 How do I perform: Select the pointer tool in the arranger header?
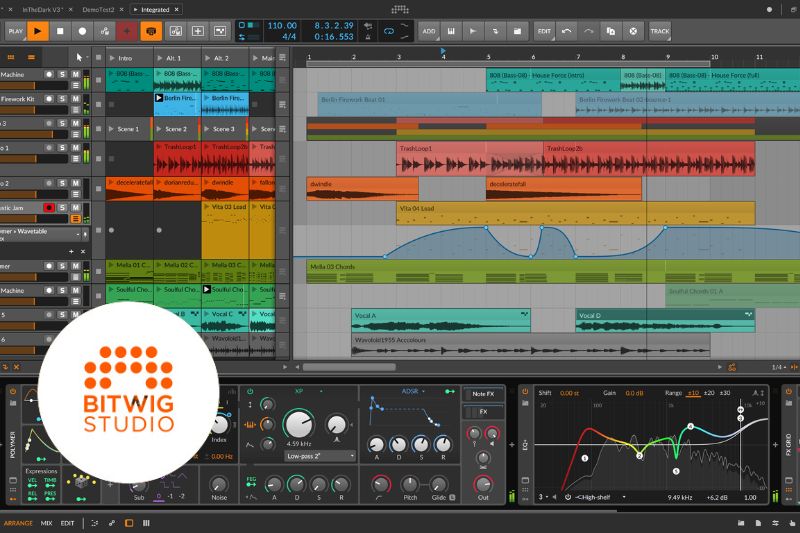click(x=79, y=57)
